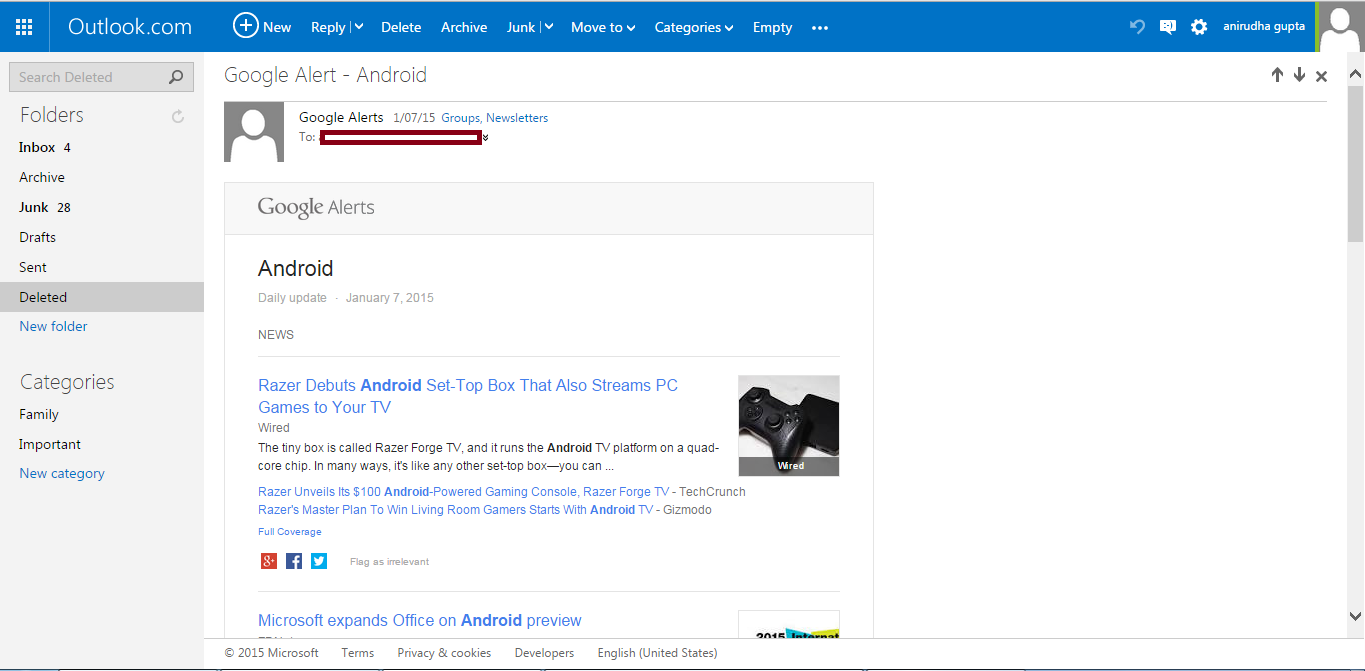Share article on Google Plus icon

point(268,561)
